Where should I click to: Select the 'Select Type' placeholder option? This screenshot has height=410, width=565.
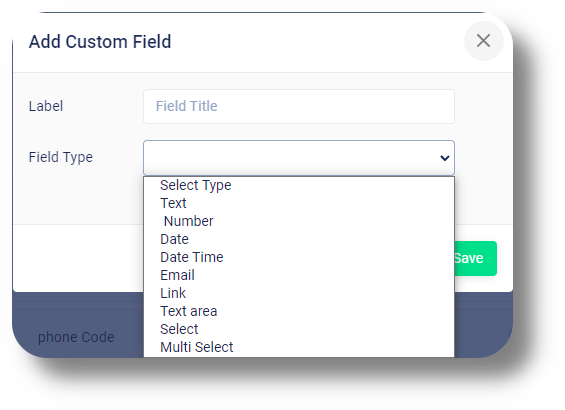point(299,185)
